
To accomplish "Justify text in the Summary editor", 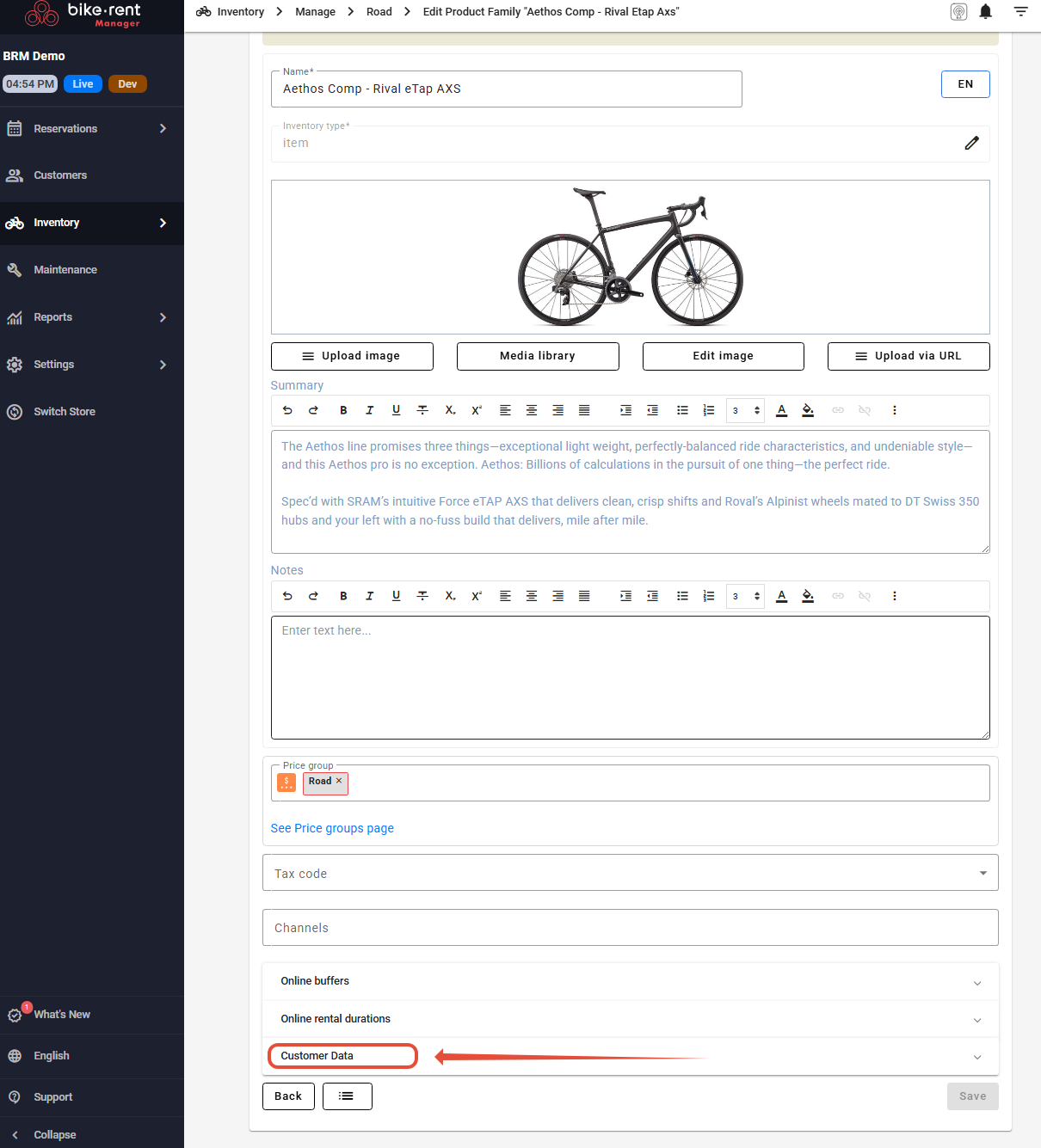I will point(584,410).
